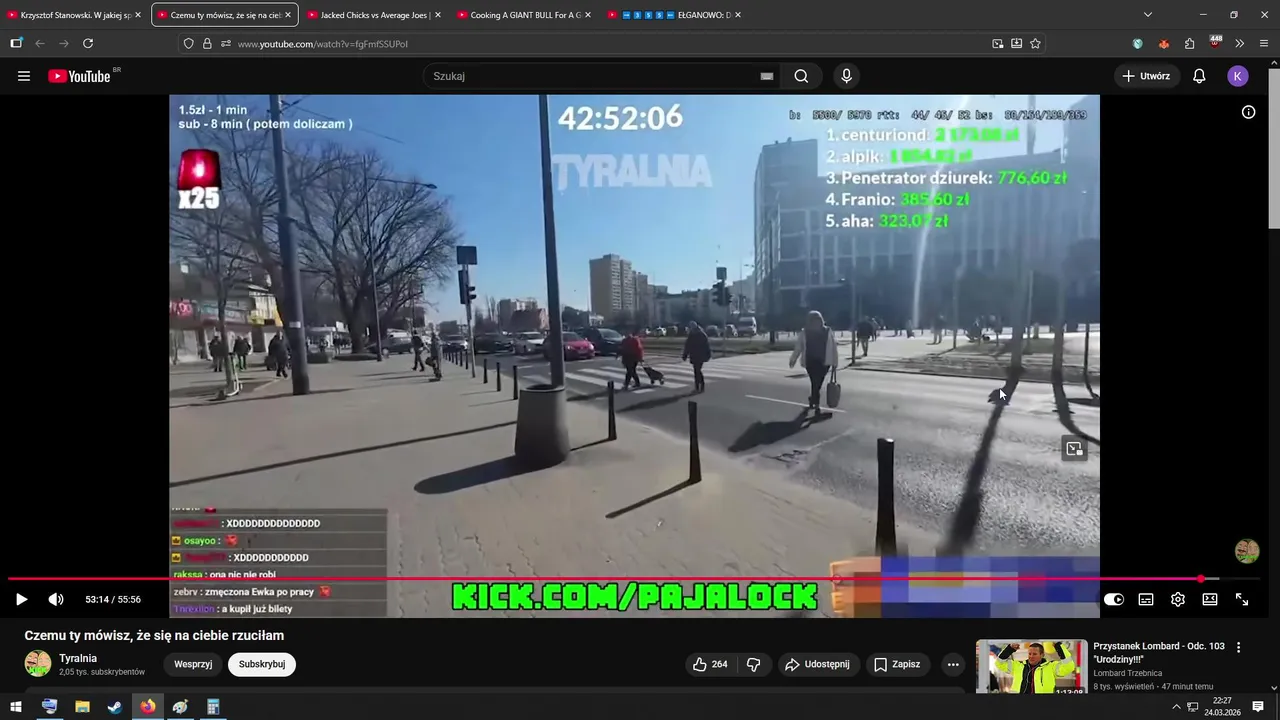Screen dimensions: 1280x720
Task: Open more actions three-dot menu
Action: click(x=953, y=664)
